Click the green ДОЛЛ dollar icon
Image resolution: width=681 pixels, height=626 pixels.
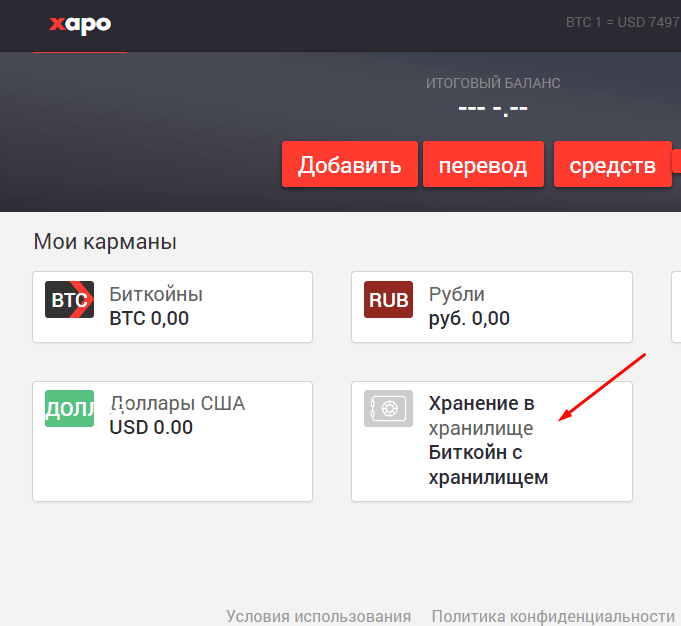point(69,408)
